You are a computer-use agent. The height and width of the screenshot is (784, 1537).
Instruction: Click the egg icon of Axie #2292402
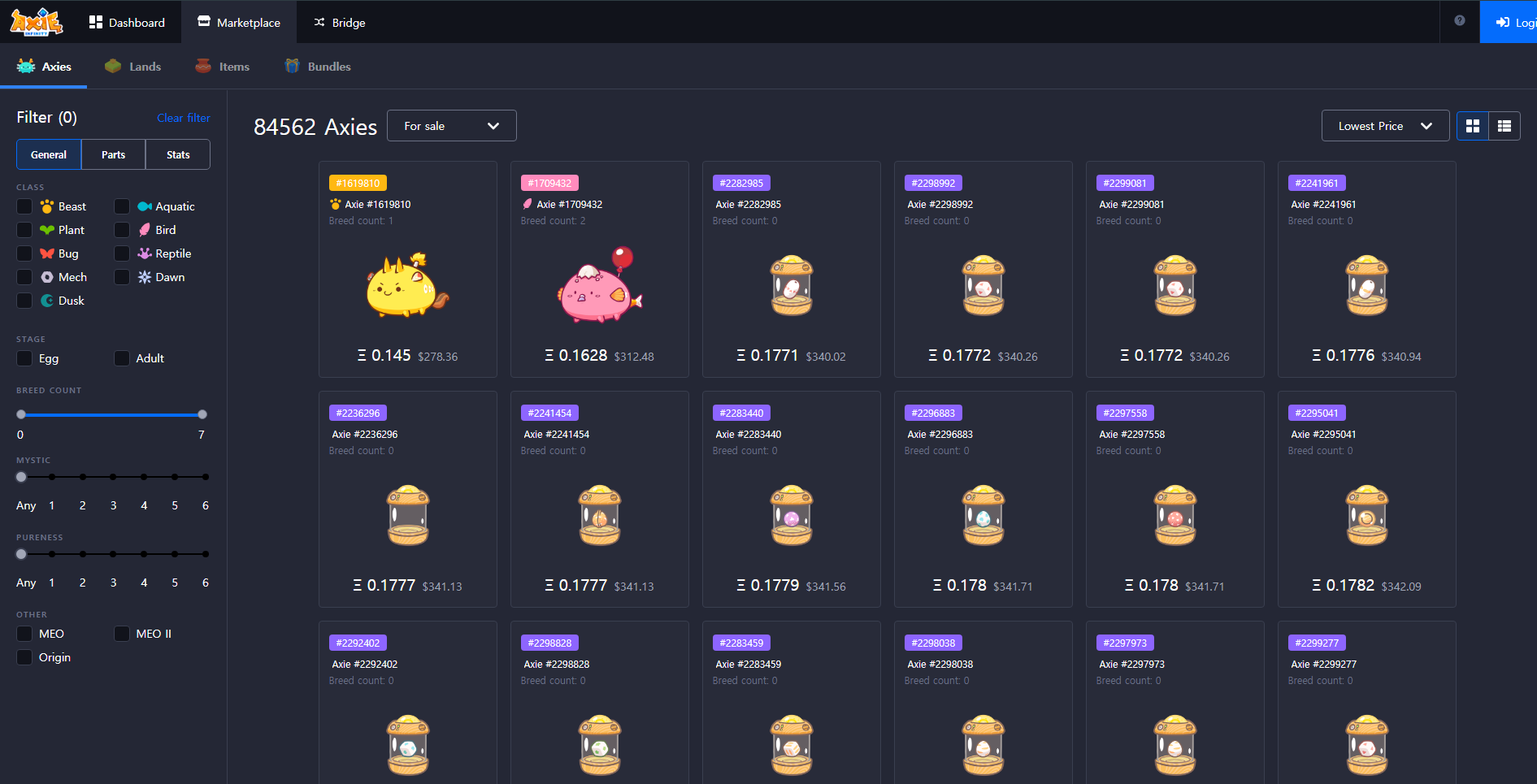pyautogui.click(x=408, y=745)
